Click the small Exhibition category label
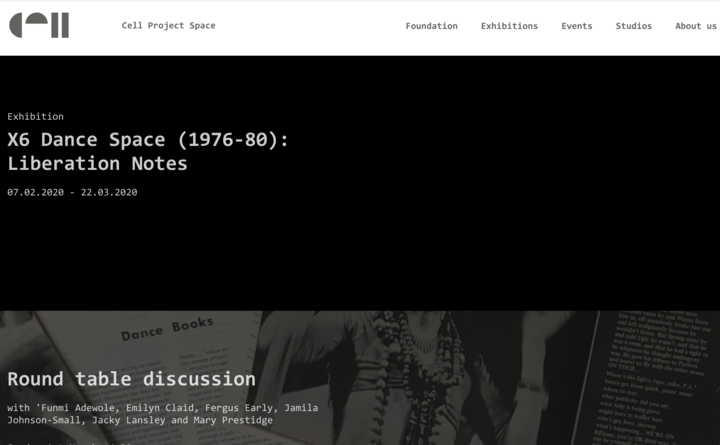This screenshot has width=720, height=445. pyautogui.click(x=35, y=117)
